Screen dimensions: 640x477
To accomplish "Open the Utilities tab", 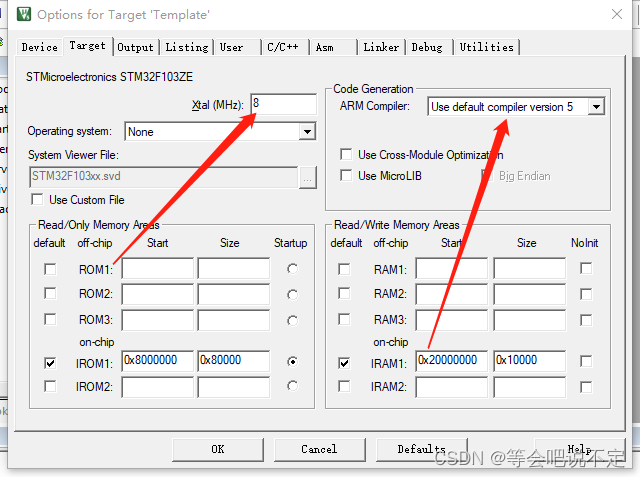I will tap(487, 47).
